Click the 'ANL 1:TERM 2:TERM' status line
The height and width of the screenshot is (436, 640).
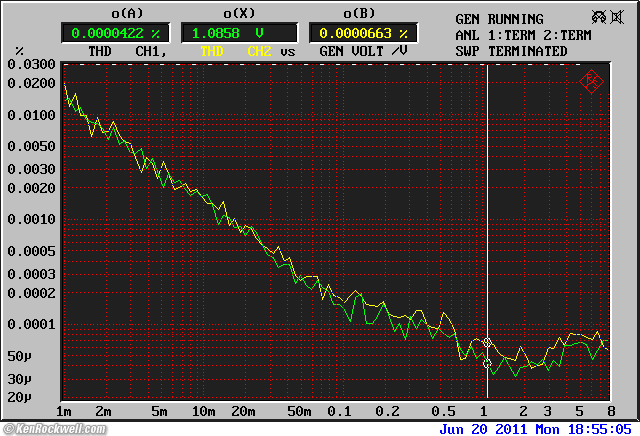pyautogui.click(x=523, y=36)
